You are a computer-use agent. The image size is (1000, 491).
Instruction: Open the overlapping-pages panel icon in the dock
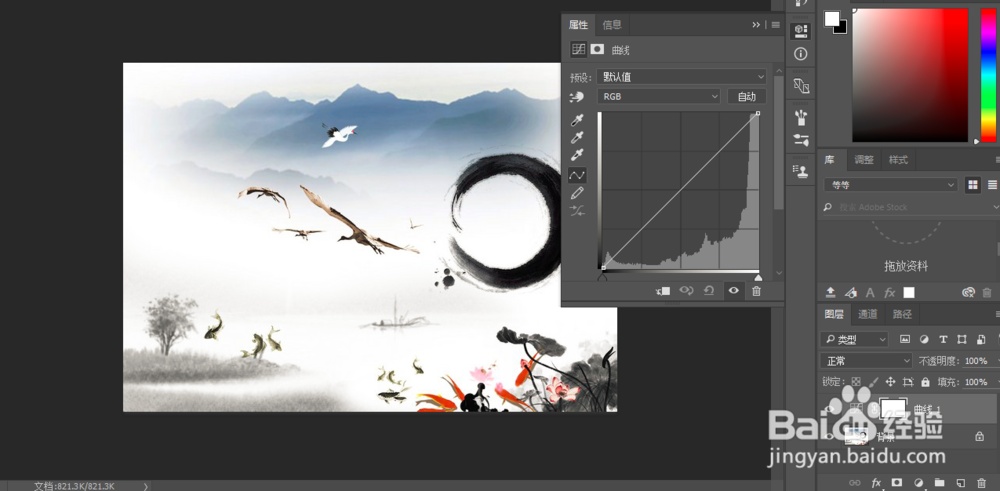(800, 85)
